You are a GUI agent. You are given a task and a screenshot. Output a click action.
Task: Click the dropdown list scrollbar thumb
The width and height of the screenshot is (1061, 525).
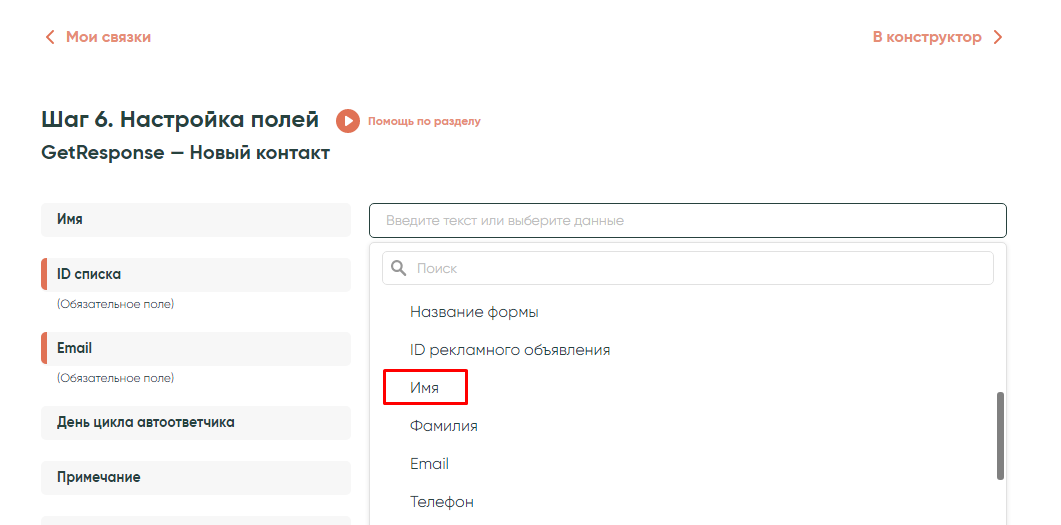point(1000,435)
